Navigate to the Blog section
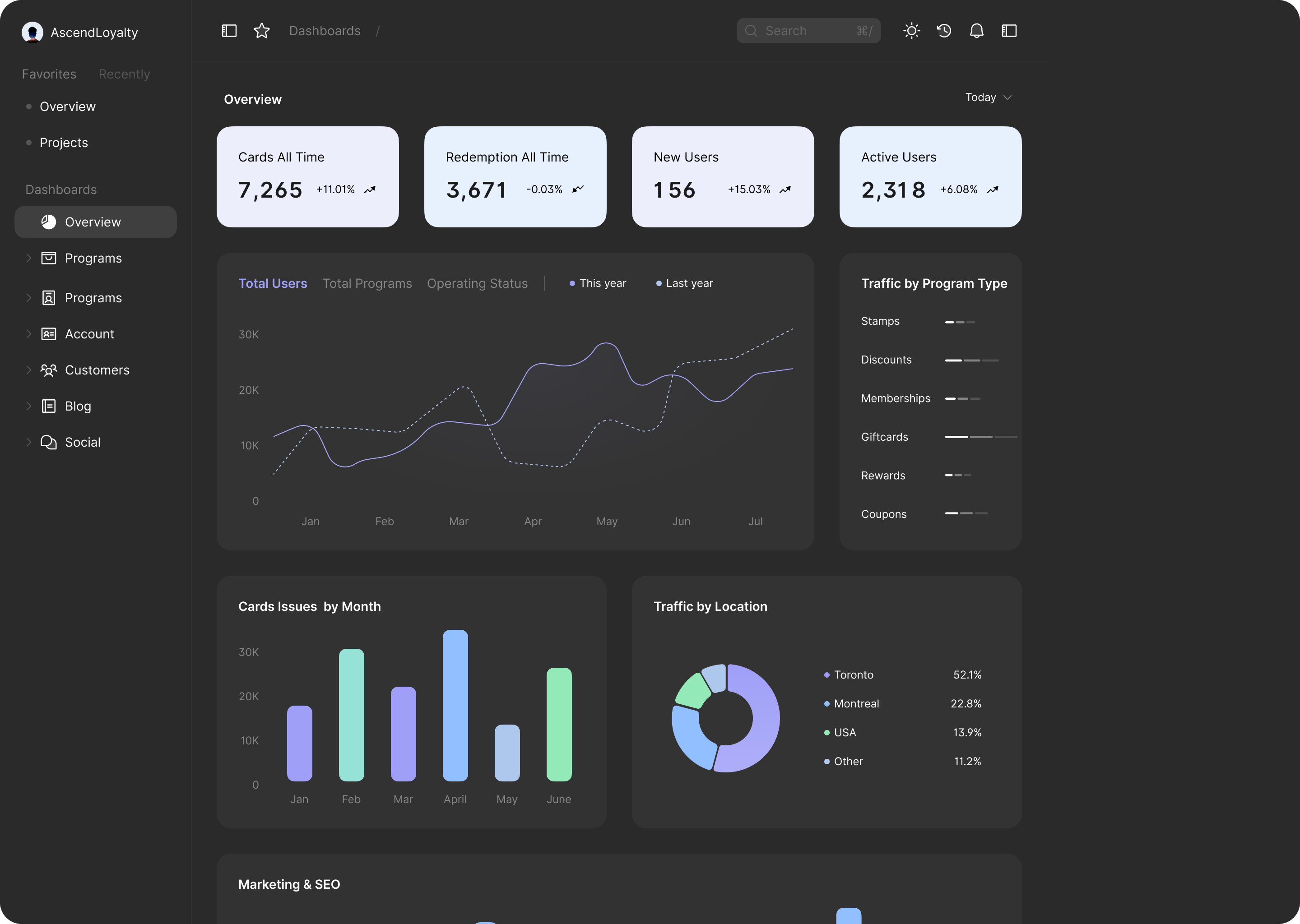Image resolution: width=1300 pixels, height=924 pixels. [x=77, y=405]
